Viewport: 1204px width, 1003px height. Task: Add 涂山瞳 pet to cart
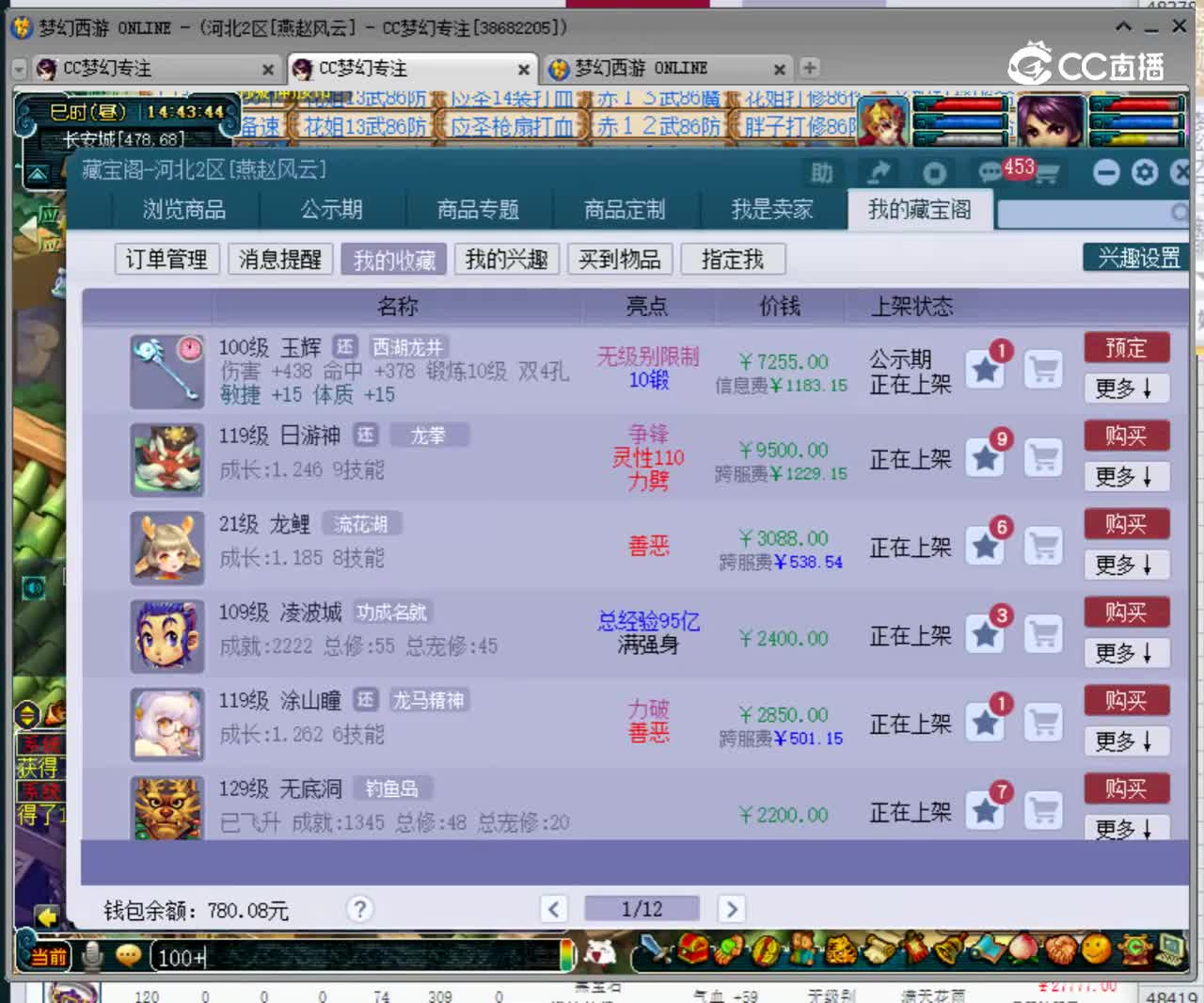(x=1043, y=723)
